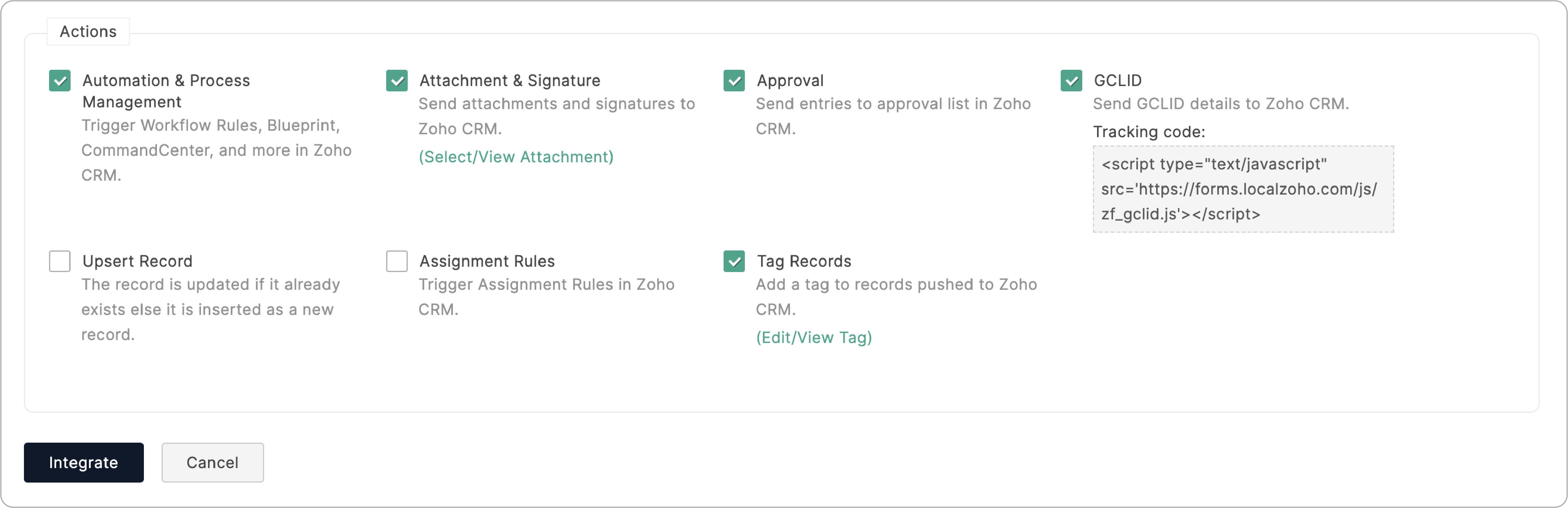Click the Edit/View Tag link
The width and height of the screenshot is (1568, 508).
(814, 337)
